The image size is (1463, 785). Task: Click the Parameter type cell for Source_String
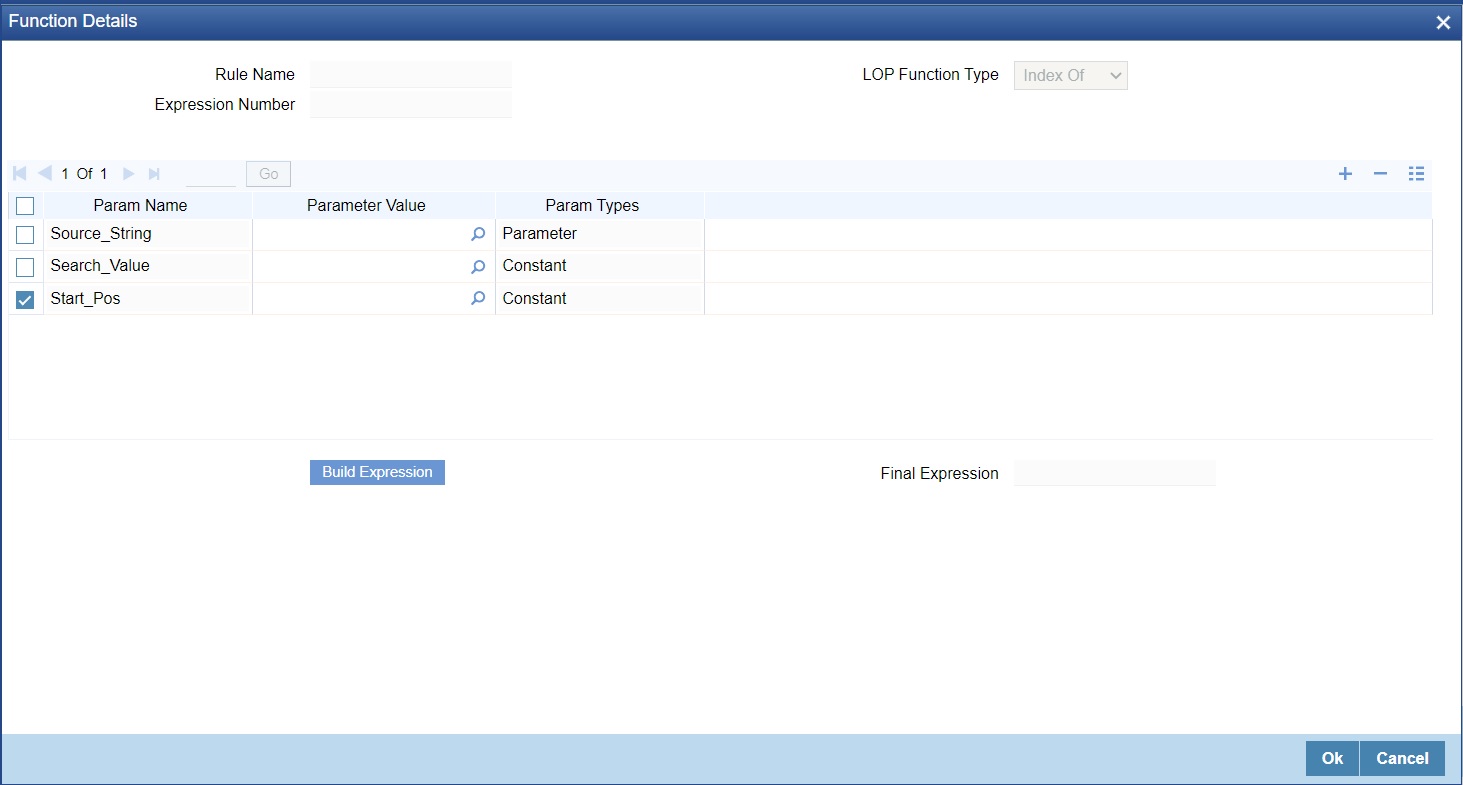[600, 234]
